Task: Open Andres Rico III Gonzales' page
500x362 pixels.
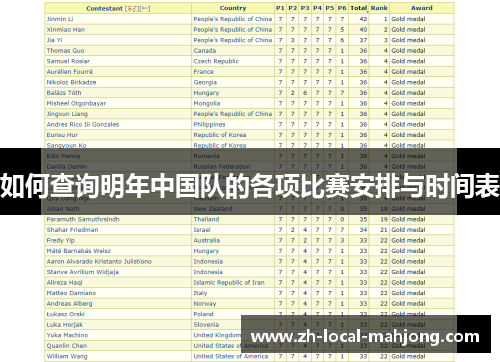Action: (83, 124)
